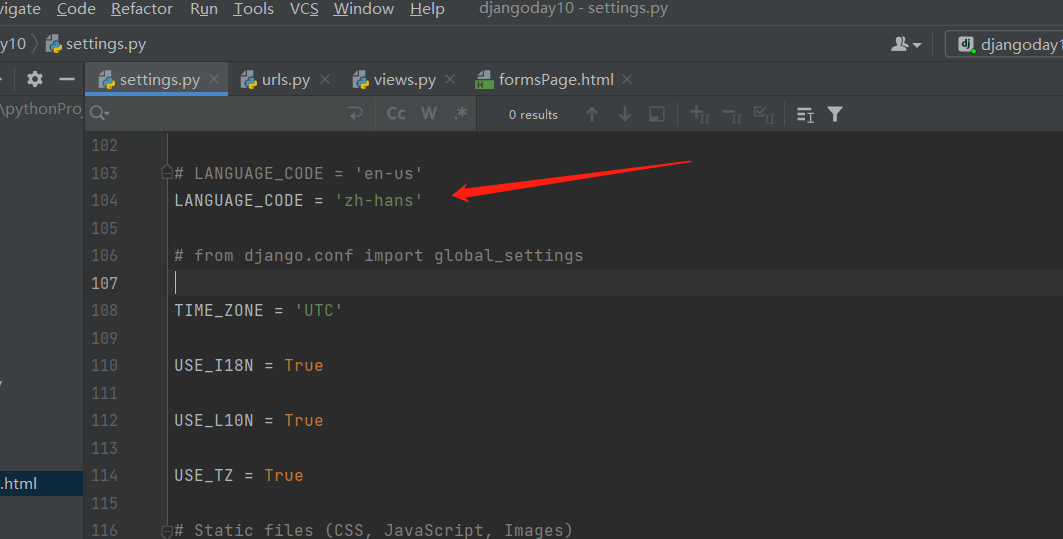This screenshot has height=539, width=1063.
Task: Open the user account dropdown
Action: 906,45
